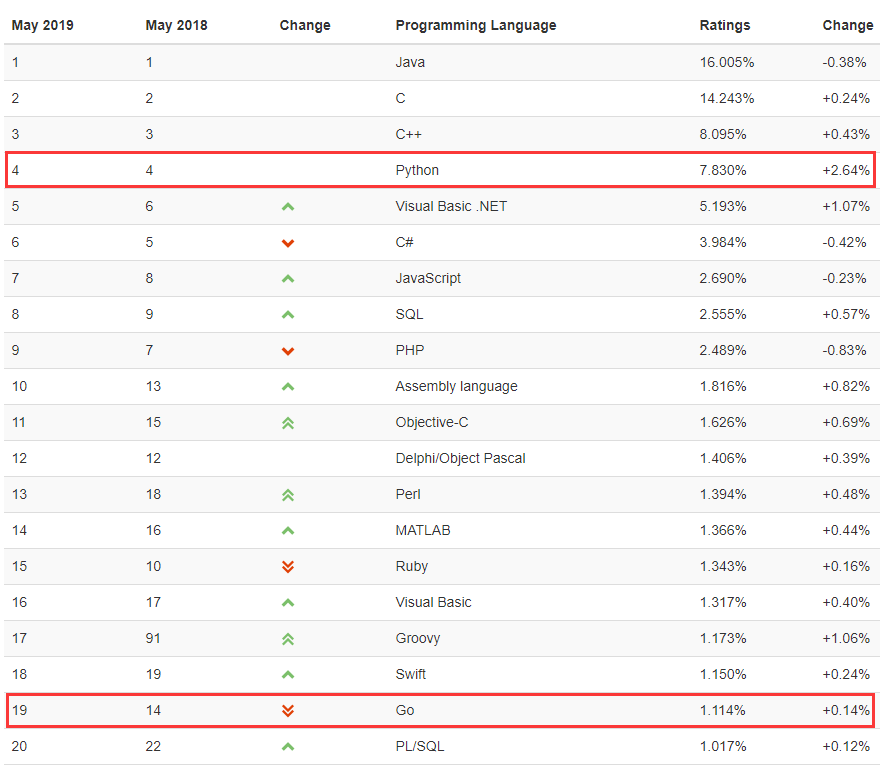Click the up arrow in Assembly language row
This screenshot has width=880, height=777.
point(288,386)
